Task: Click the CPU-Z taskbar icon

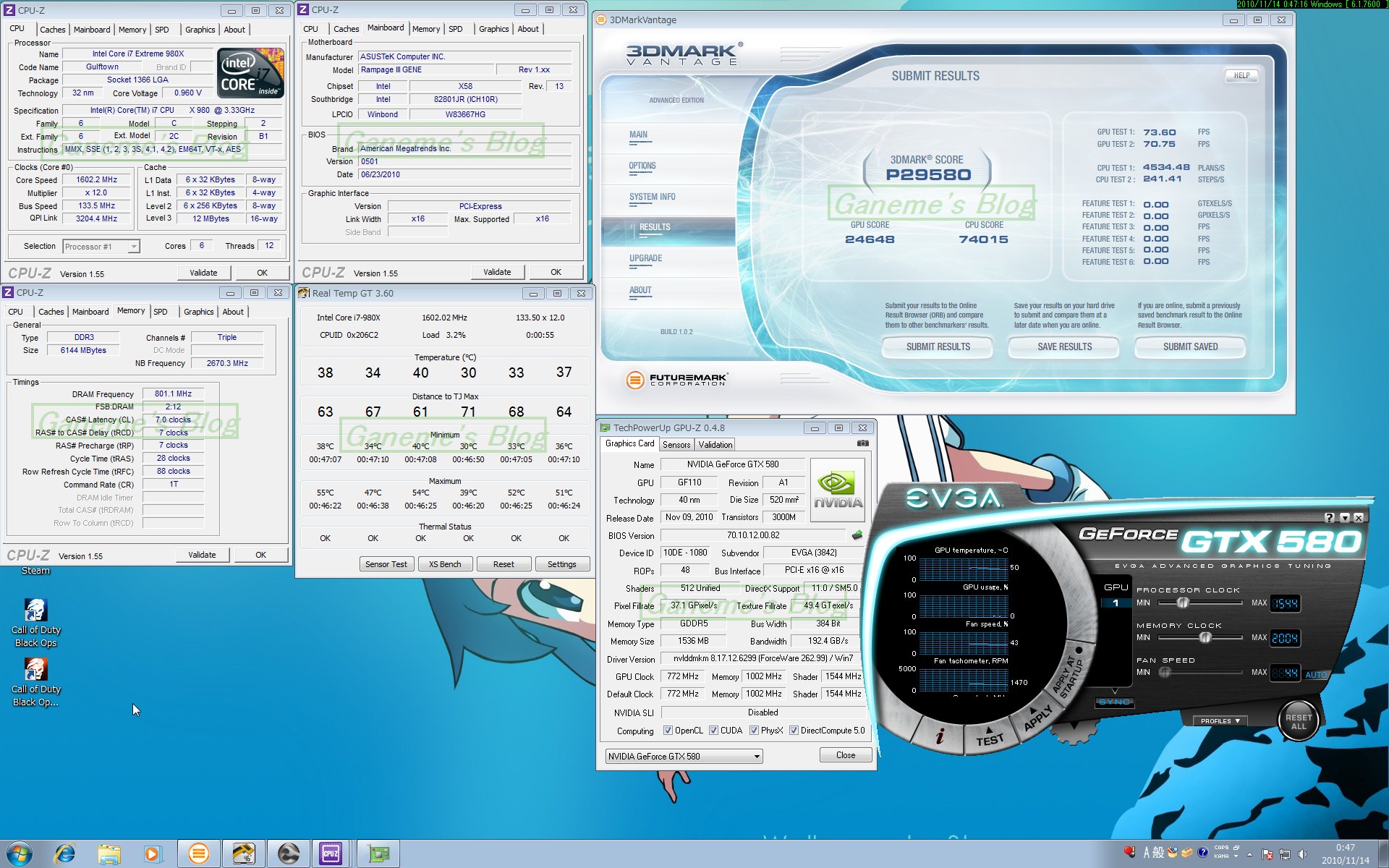Action: pos(331,854)
